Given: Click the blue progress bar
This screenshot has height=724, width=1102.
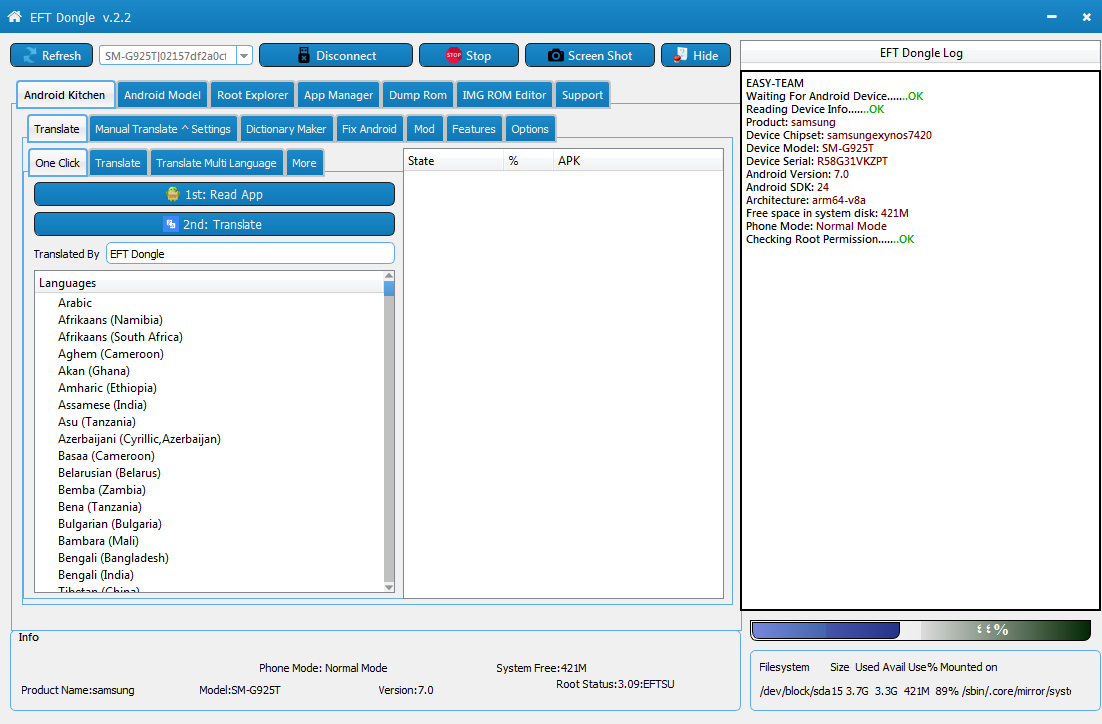Looking at the screenshot, I should [826, 630].
